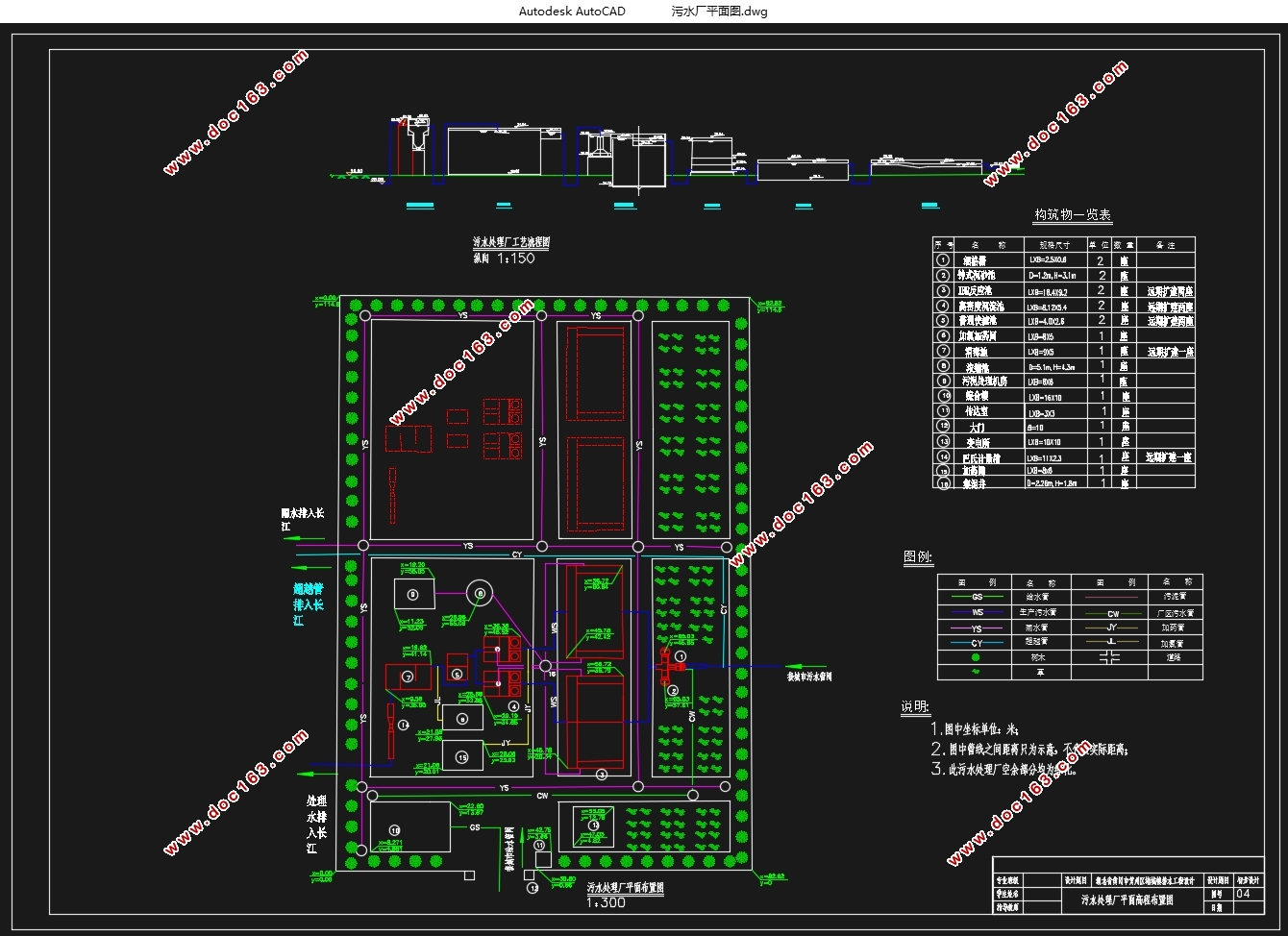This screenshot has height=936, width=1288.
Task: Click the YS legend line sample
Action: [x=978, y=628]
